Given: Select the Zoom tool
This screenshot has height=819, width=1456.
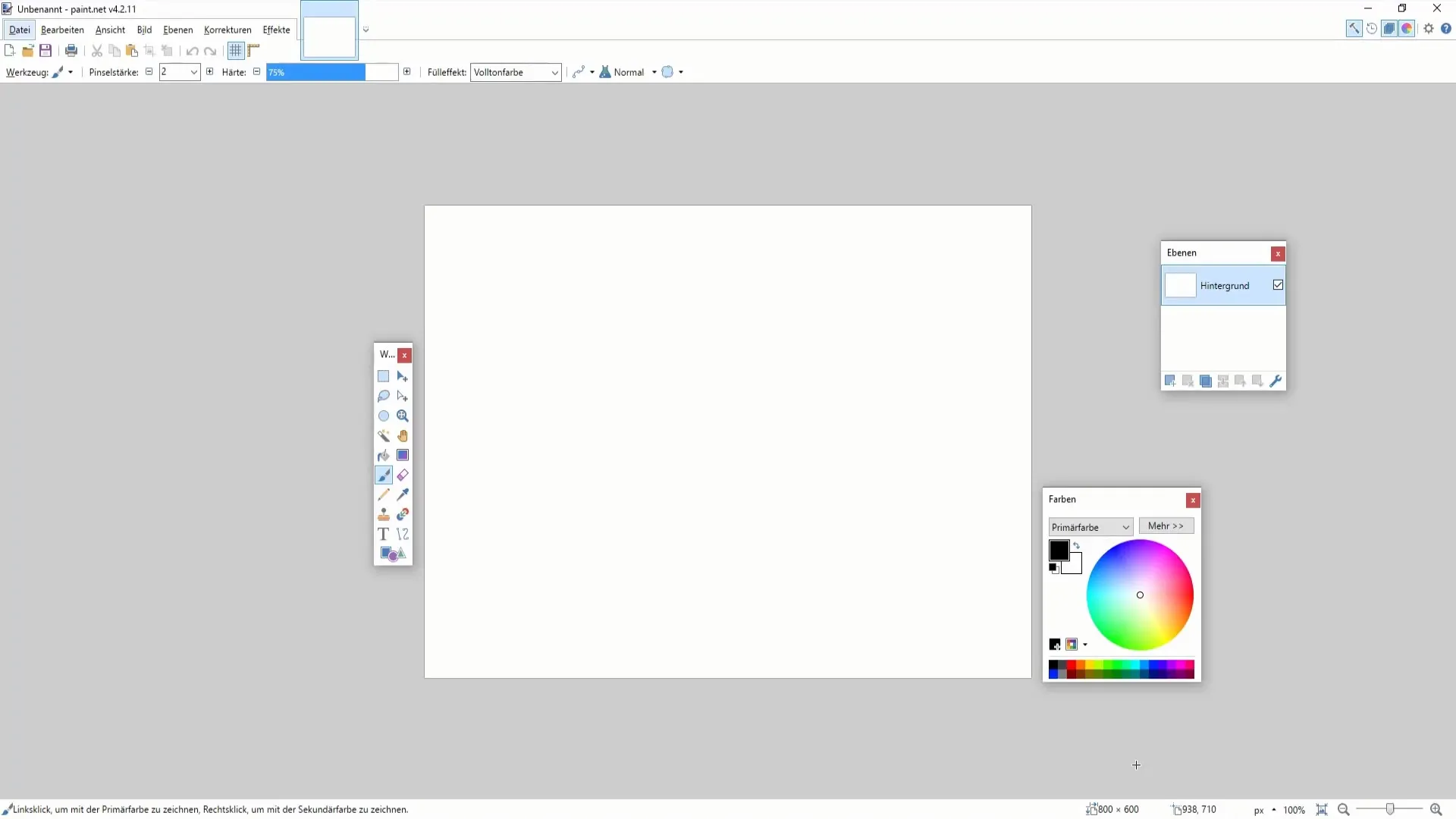Looking at the screenshot, I should (403, 415).
